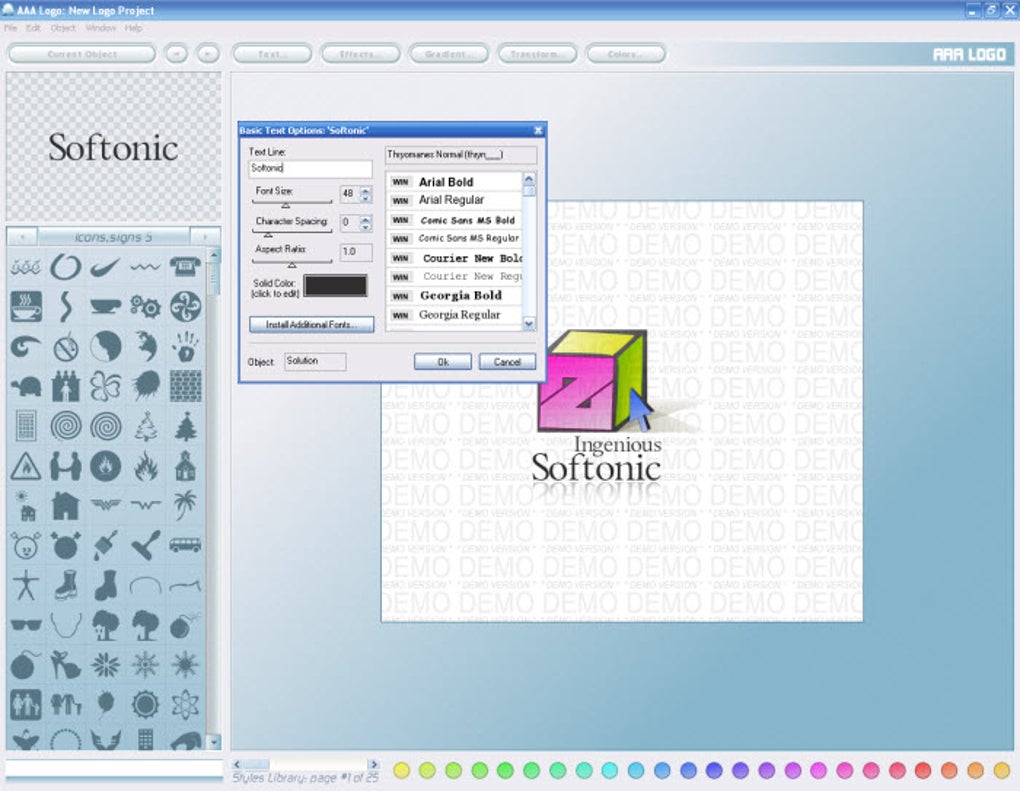The image size is (1020, 791).
Task: Increase the Font Size stepper value
Action: tap(366, 190)
